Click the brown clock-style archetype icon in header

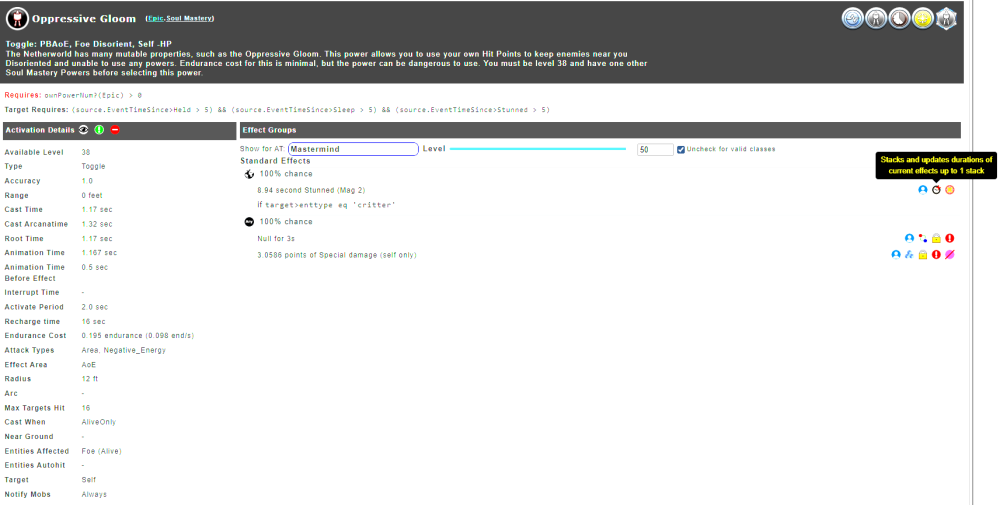899,18
